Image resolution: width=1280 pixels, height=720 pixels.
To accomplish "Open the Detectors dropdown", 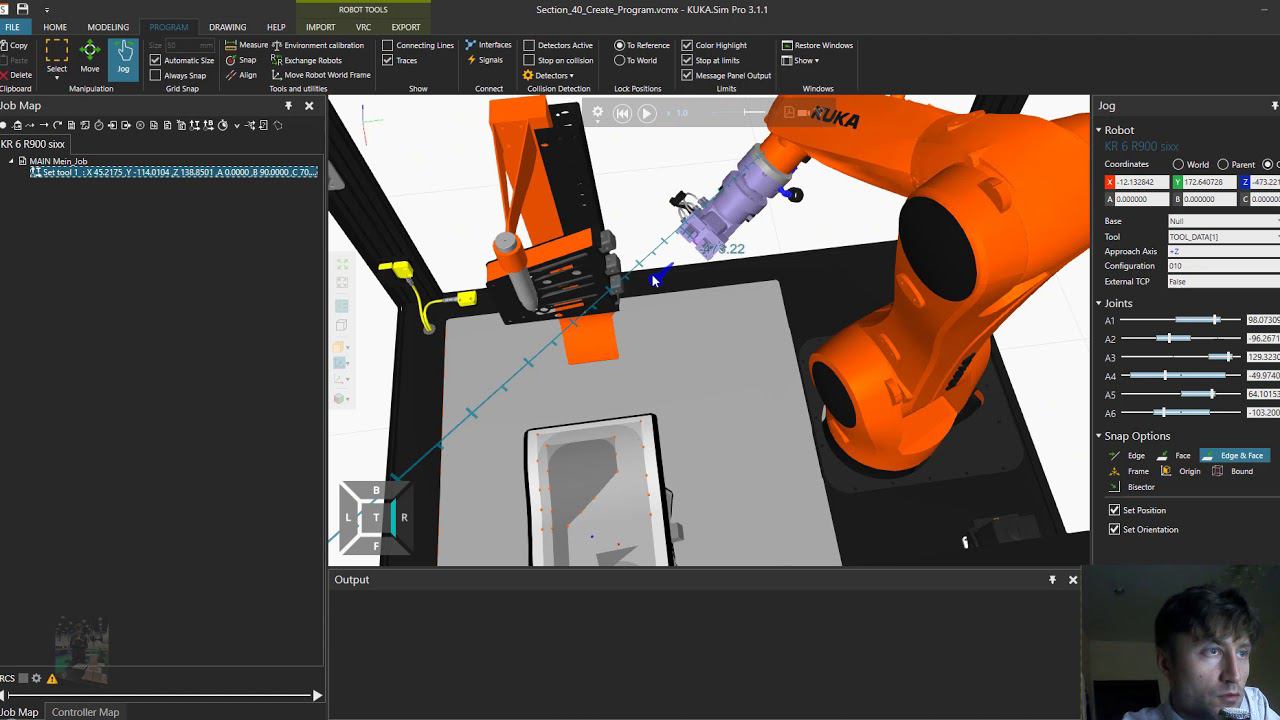I will click(x=549, y=75).
